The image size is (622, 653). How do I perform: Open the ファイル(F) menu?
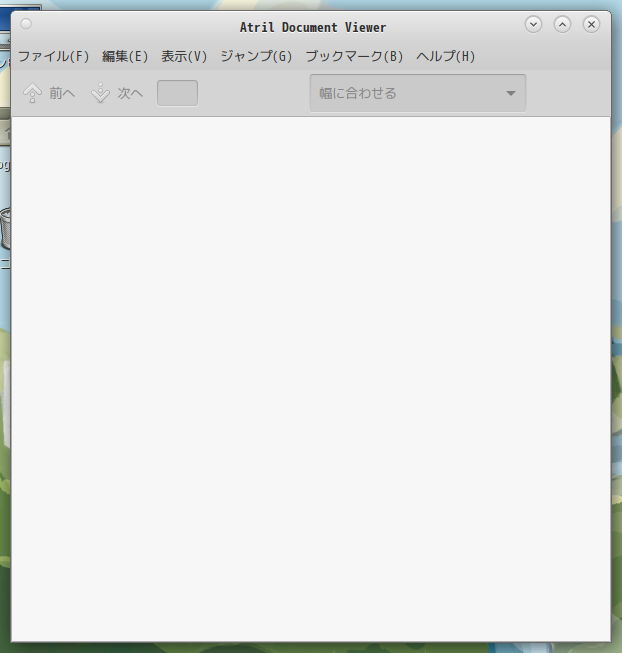click(x=53, y=56)
